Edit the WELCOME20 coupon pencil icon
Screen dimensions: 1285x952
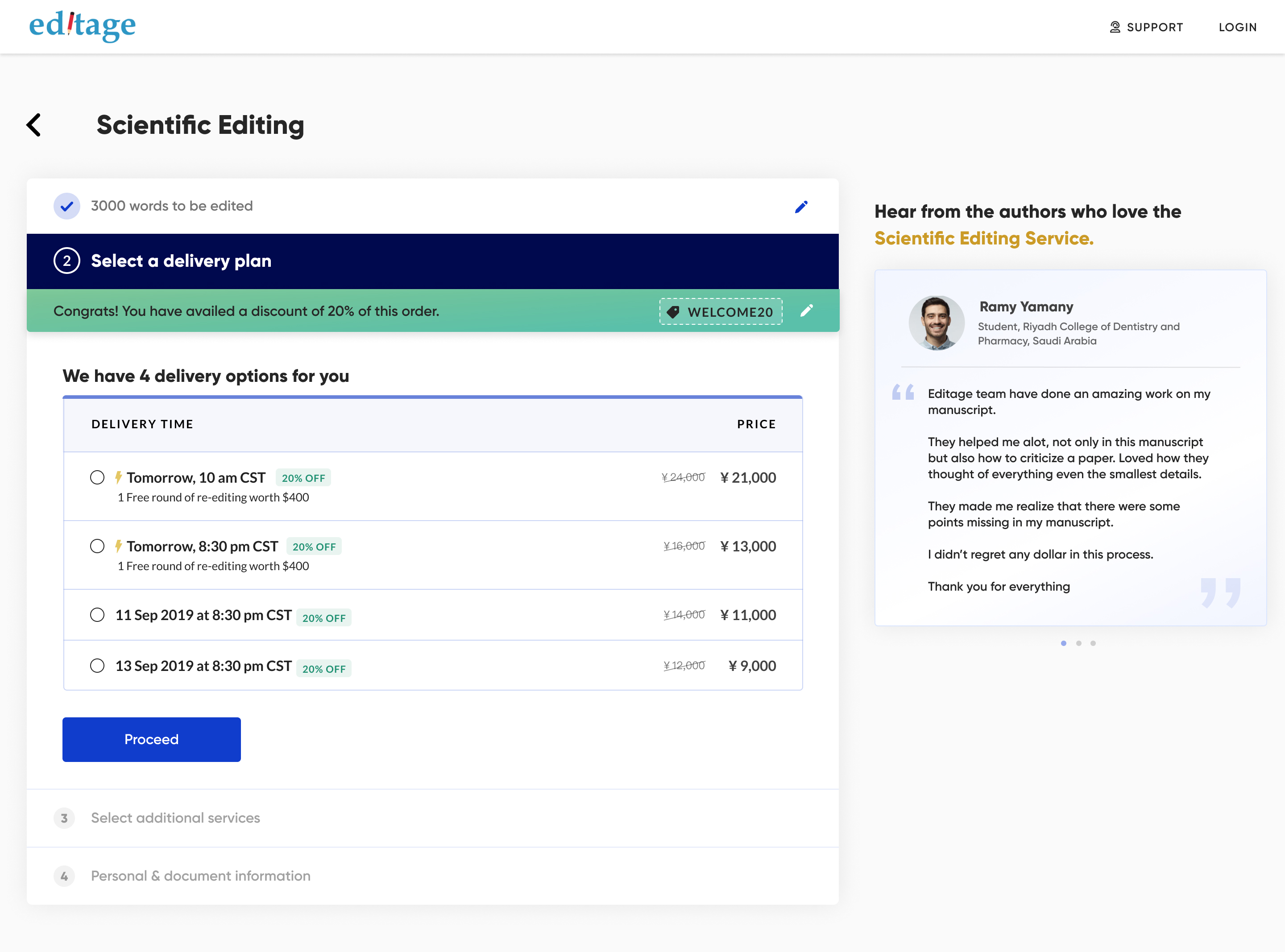(807, 310)
